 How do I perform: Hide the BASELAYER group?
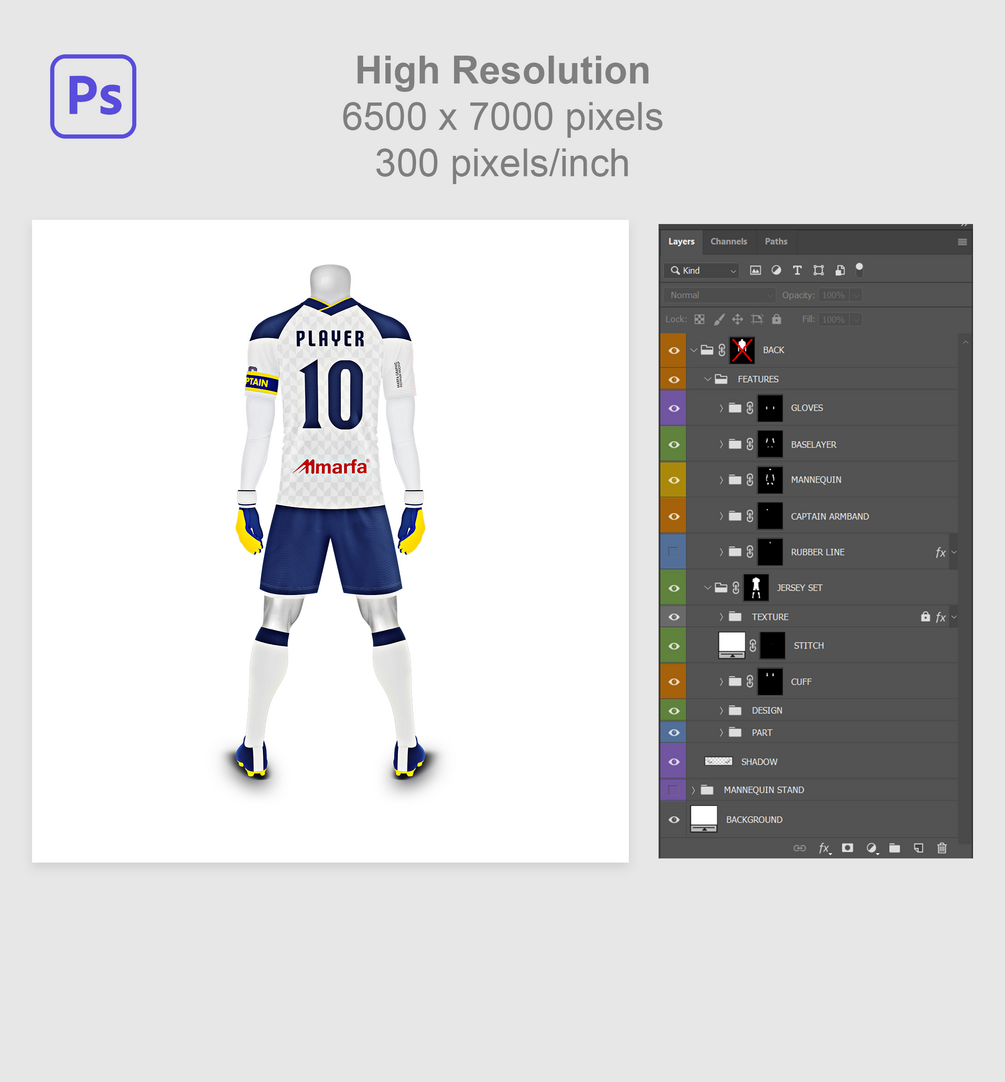click(674, 444)
